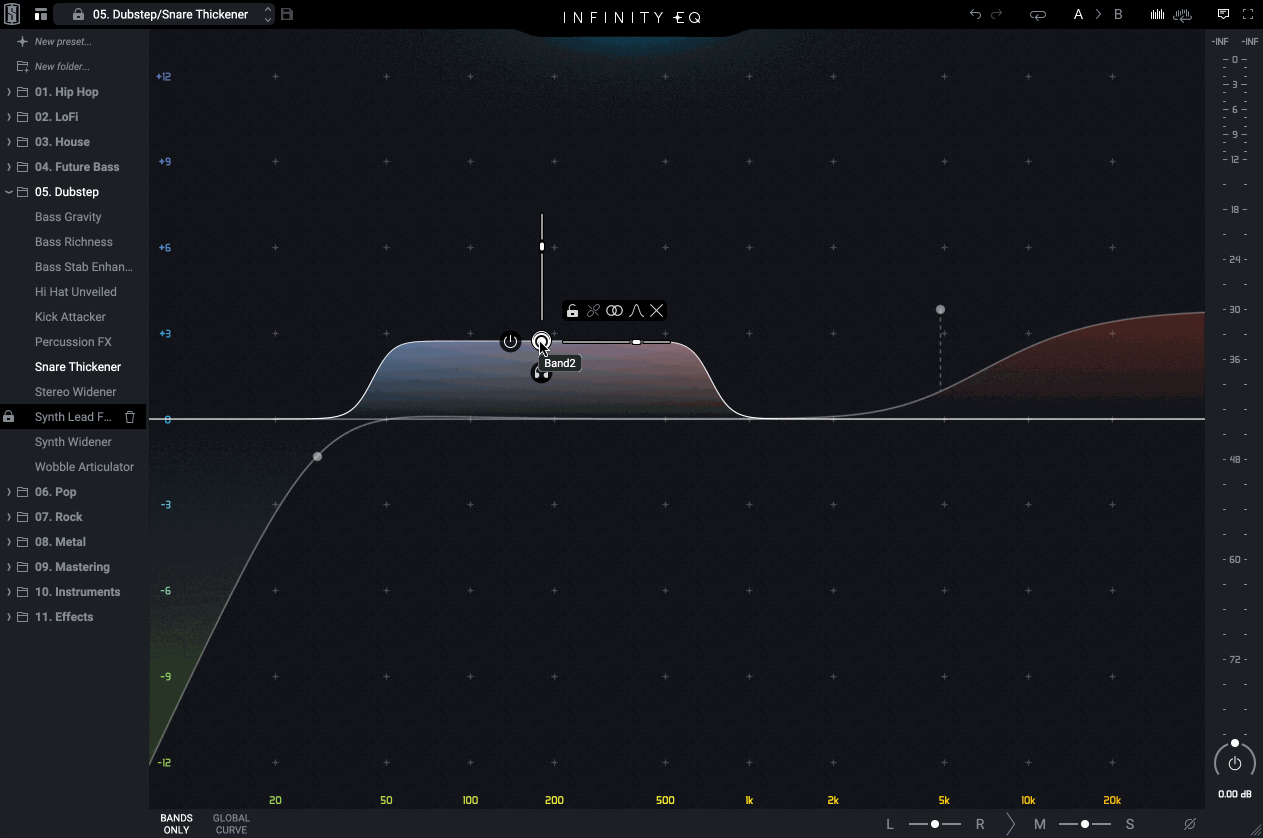Toggle the master output power button
The image size is (1263, 838).
(x=1235, y=764)
